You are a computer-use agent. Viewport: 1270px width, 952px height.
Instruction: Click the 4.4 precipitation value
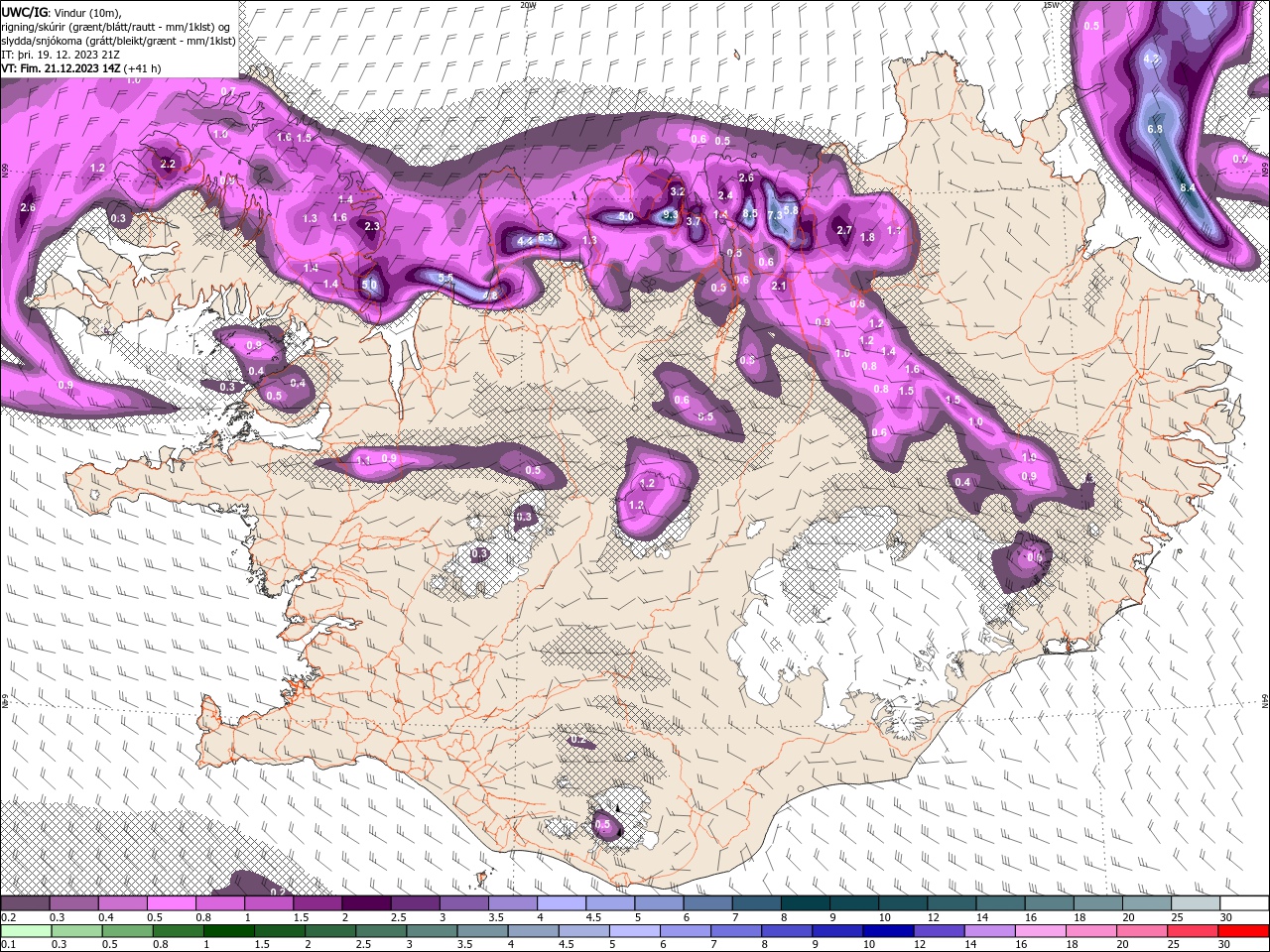pos(526,240)
